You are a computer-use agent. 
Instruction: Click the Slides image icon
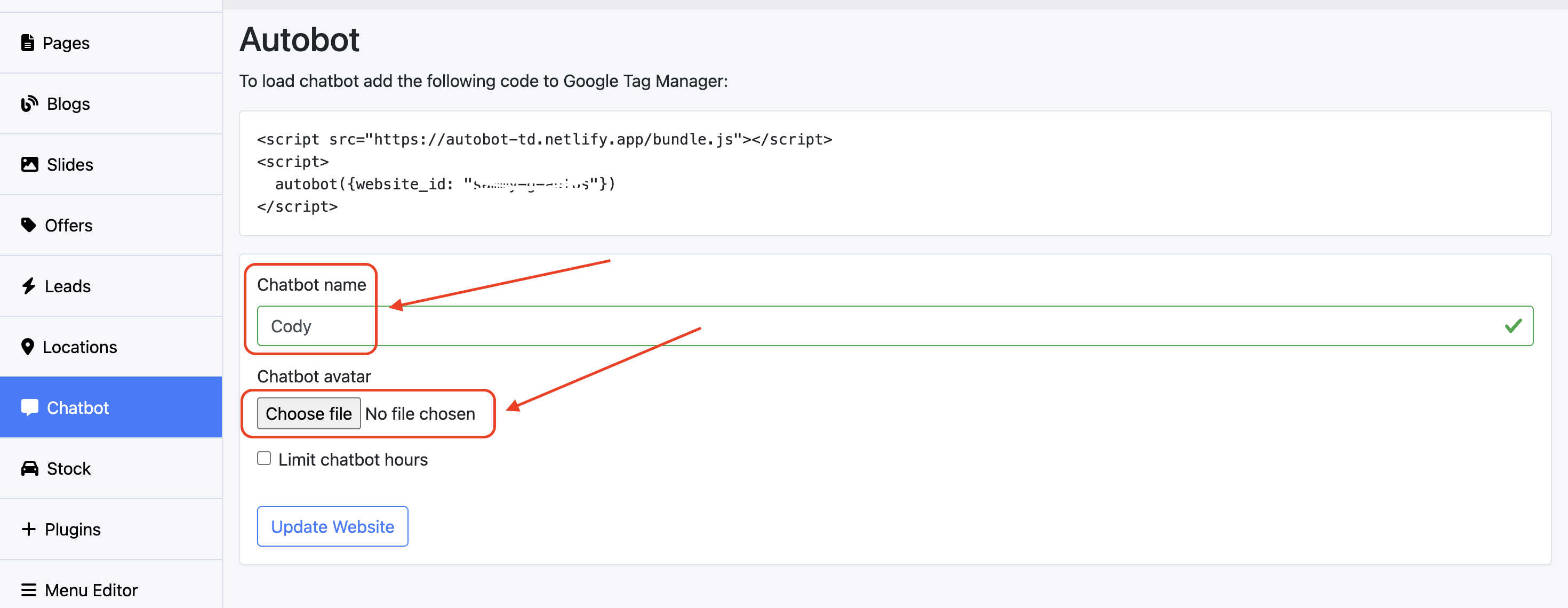point(29,164)
